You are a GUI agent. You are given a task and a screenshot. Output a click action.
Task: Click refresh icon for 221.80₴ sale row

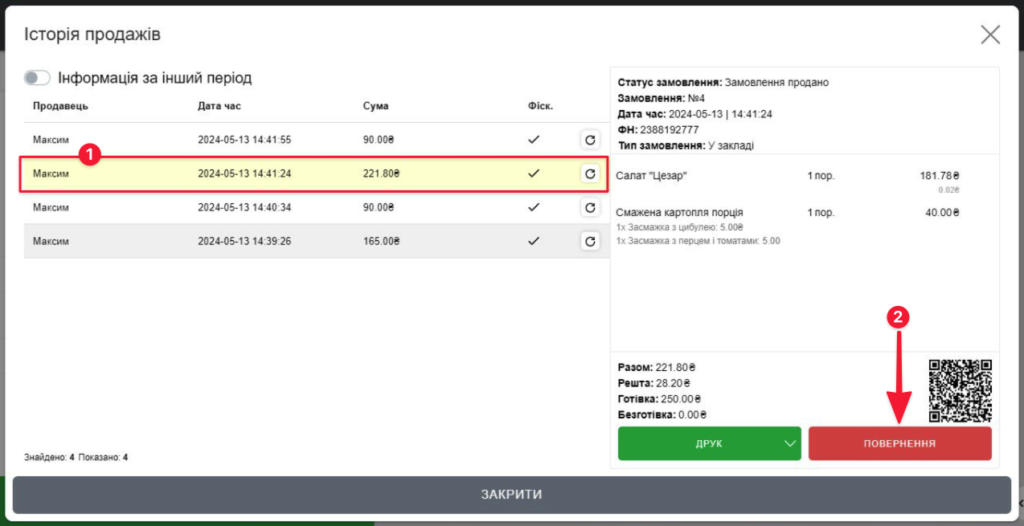coord(590,174)
